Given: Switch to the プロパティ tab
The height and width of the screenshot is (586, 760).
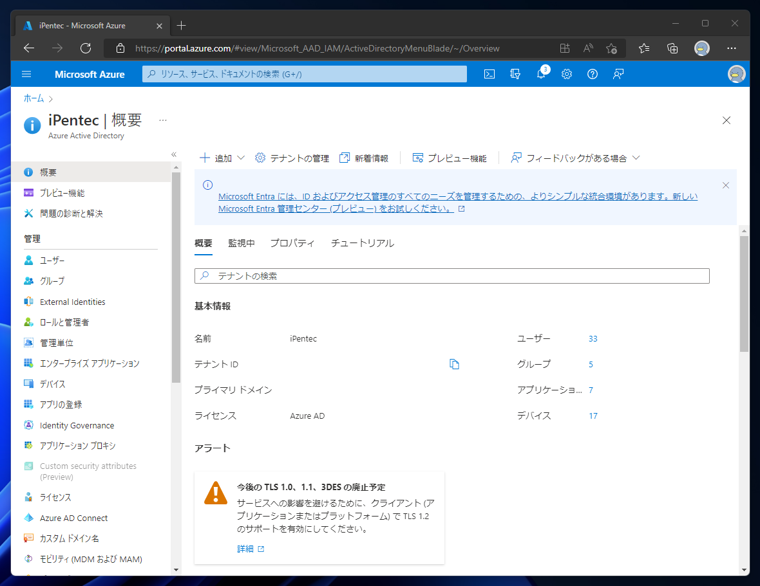Looking at the screenshot, I should point(292,243).
